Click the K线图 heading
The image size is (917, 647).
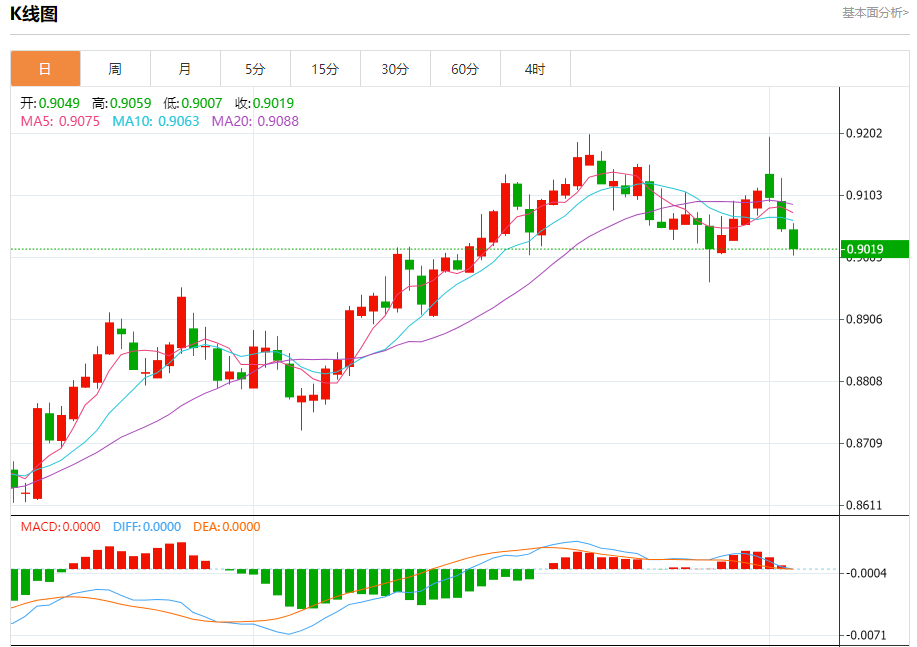pos(34,13)
